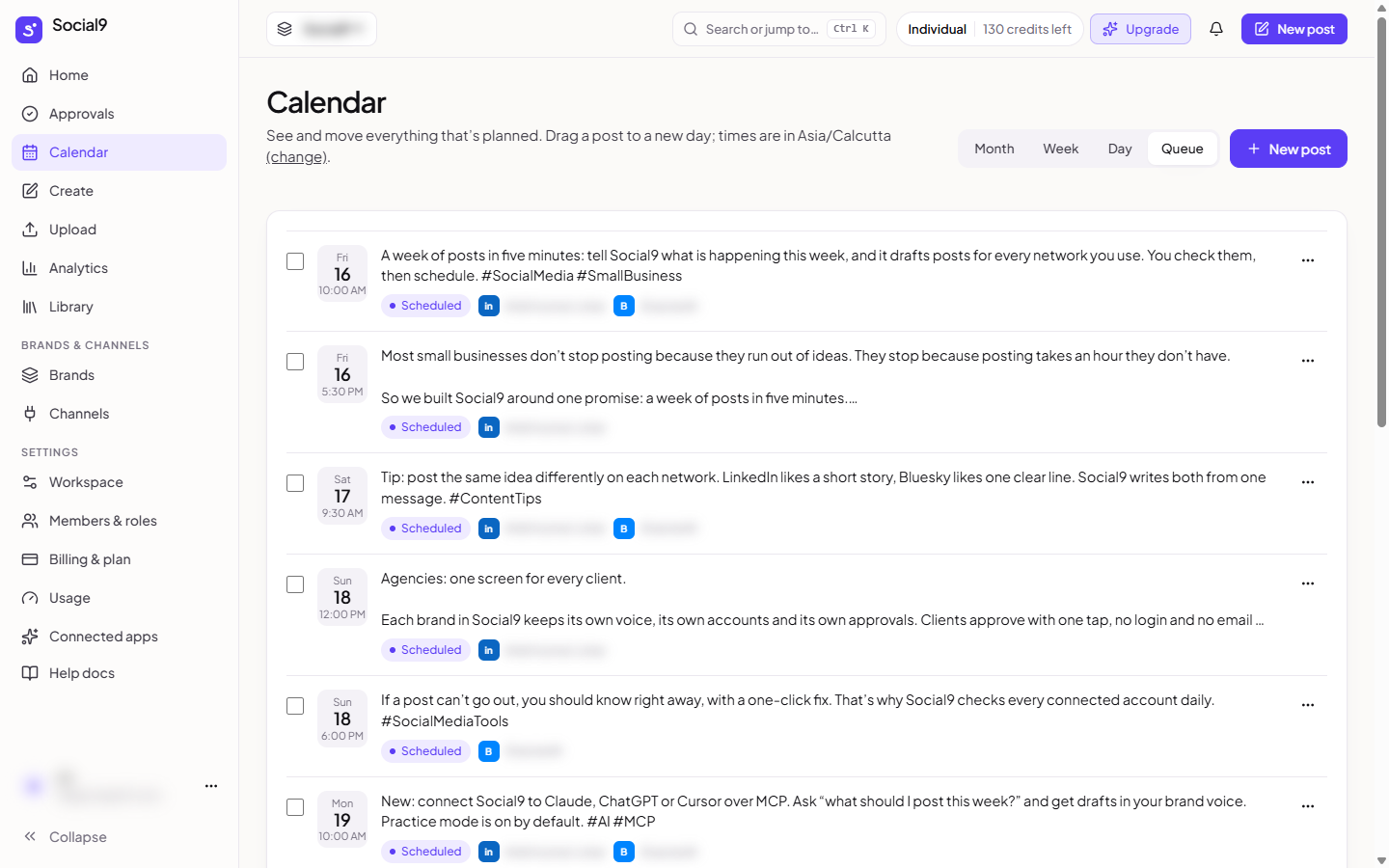Open options menu for Agencies post
Image resolution: width=1389 pixels, height=868 pixels.
(x=1308, y=583)
